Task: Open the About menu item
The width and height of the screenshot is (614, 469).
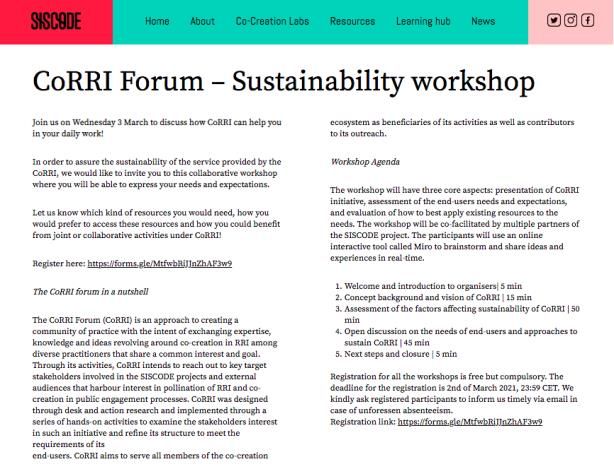Action: [x=202, y=21]
